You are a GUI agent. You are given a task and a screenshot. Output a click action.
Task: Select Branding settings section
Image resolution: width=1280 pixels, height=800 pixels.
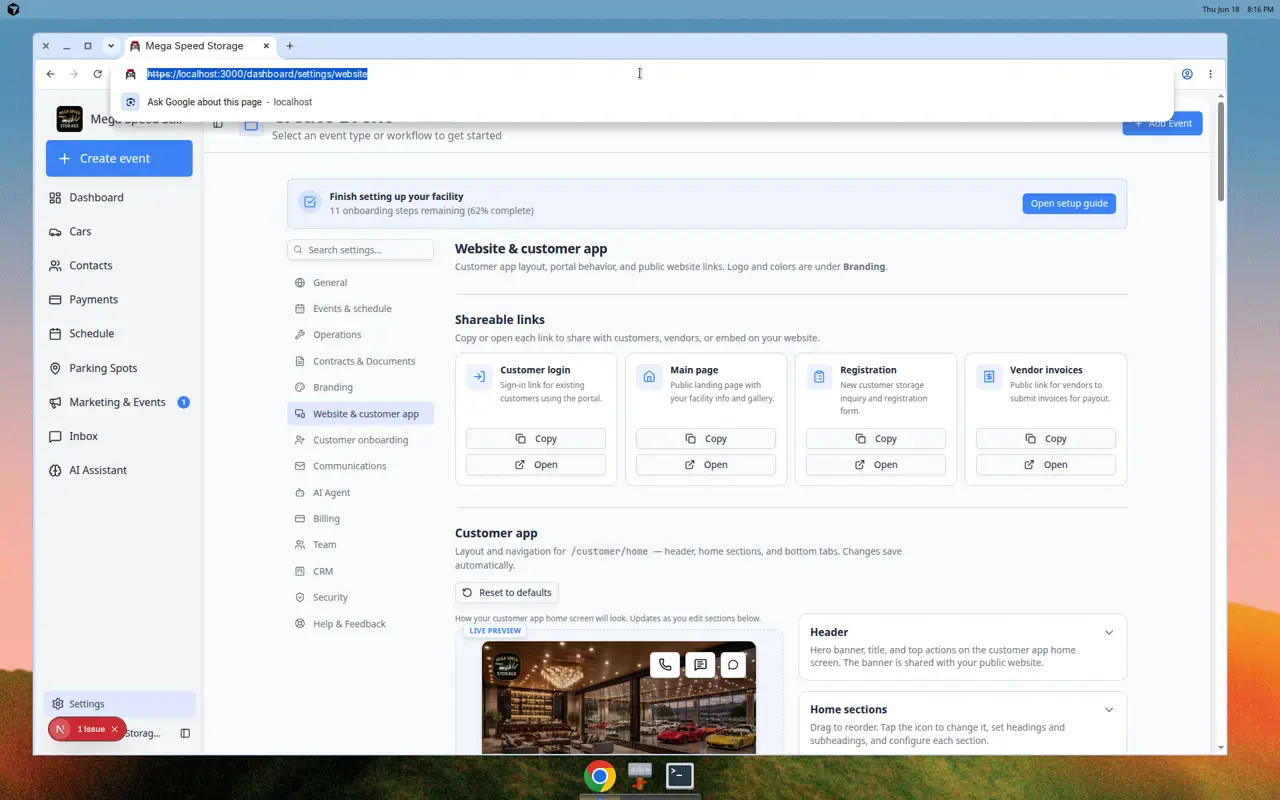[x=360, y=387]
